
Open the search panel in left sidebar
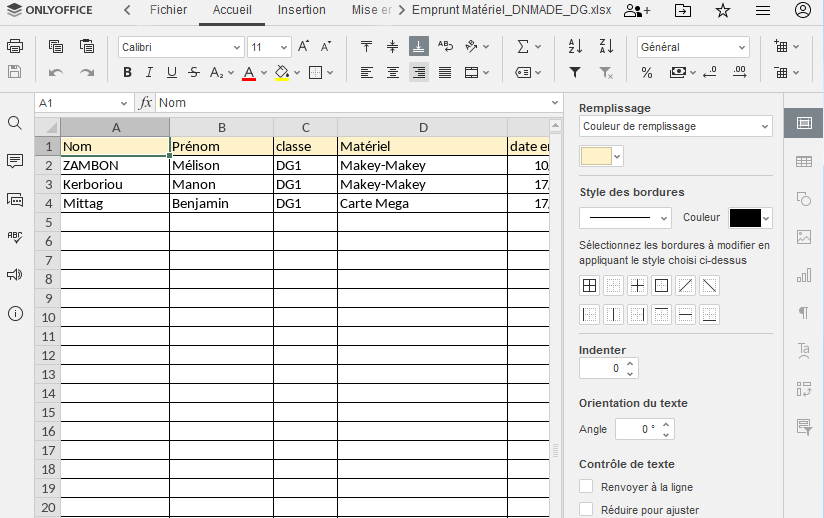pos(15,123)
